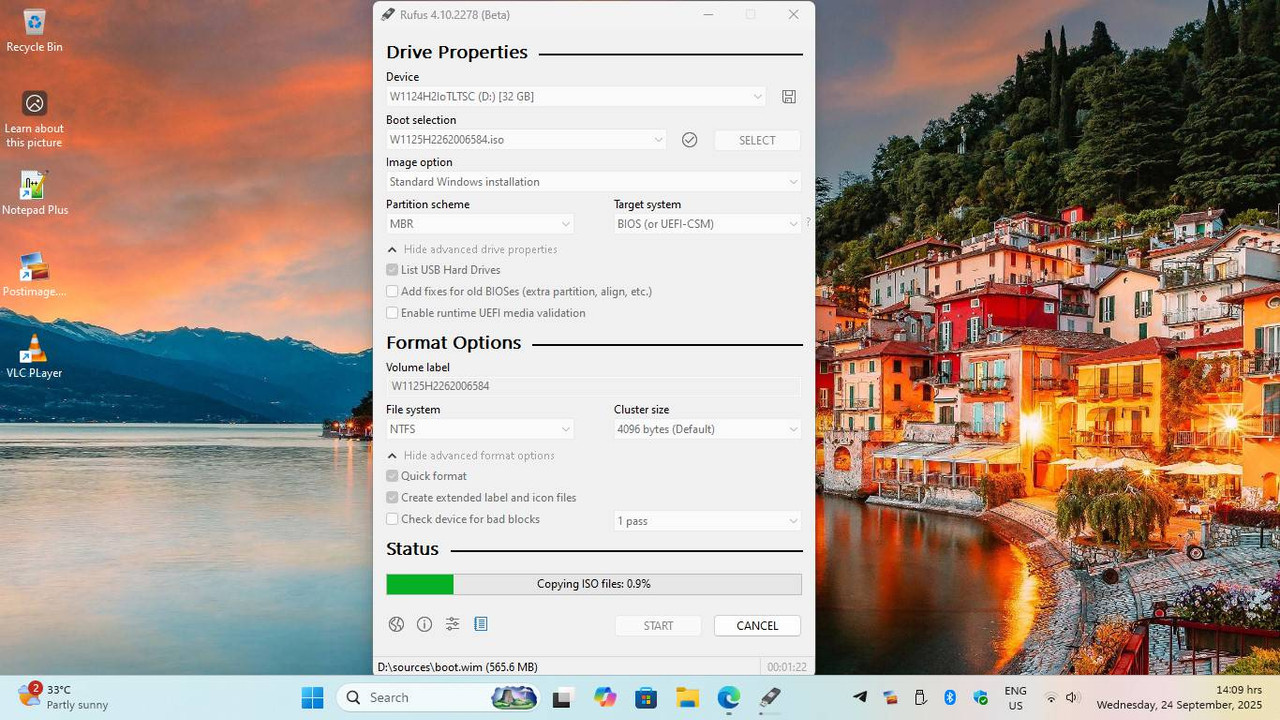This screenshot has width=1280, height=720.
Task: Click the weather widget 33°C Partly sunny
Action: 62,696
